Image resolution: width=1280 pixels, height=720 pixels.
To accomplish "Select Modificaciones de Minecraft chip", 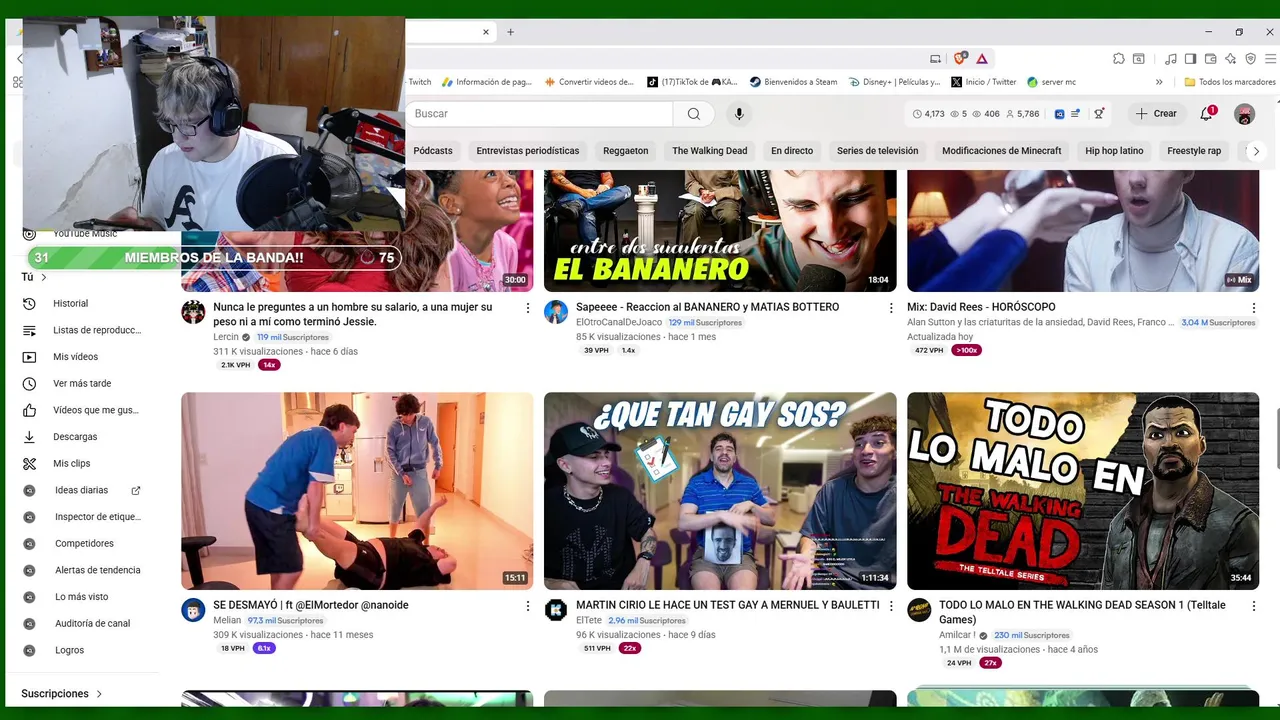I will 1002,151.
